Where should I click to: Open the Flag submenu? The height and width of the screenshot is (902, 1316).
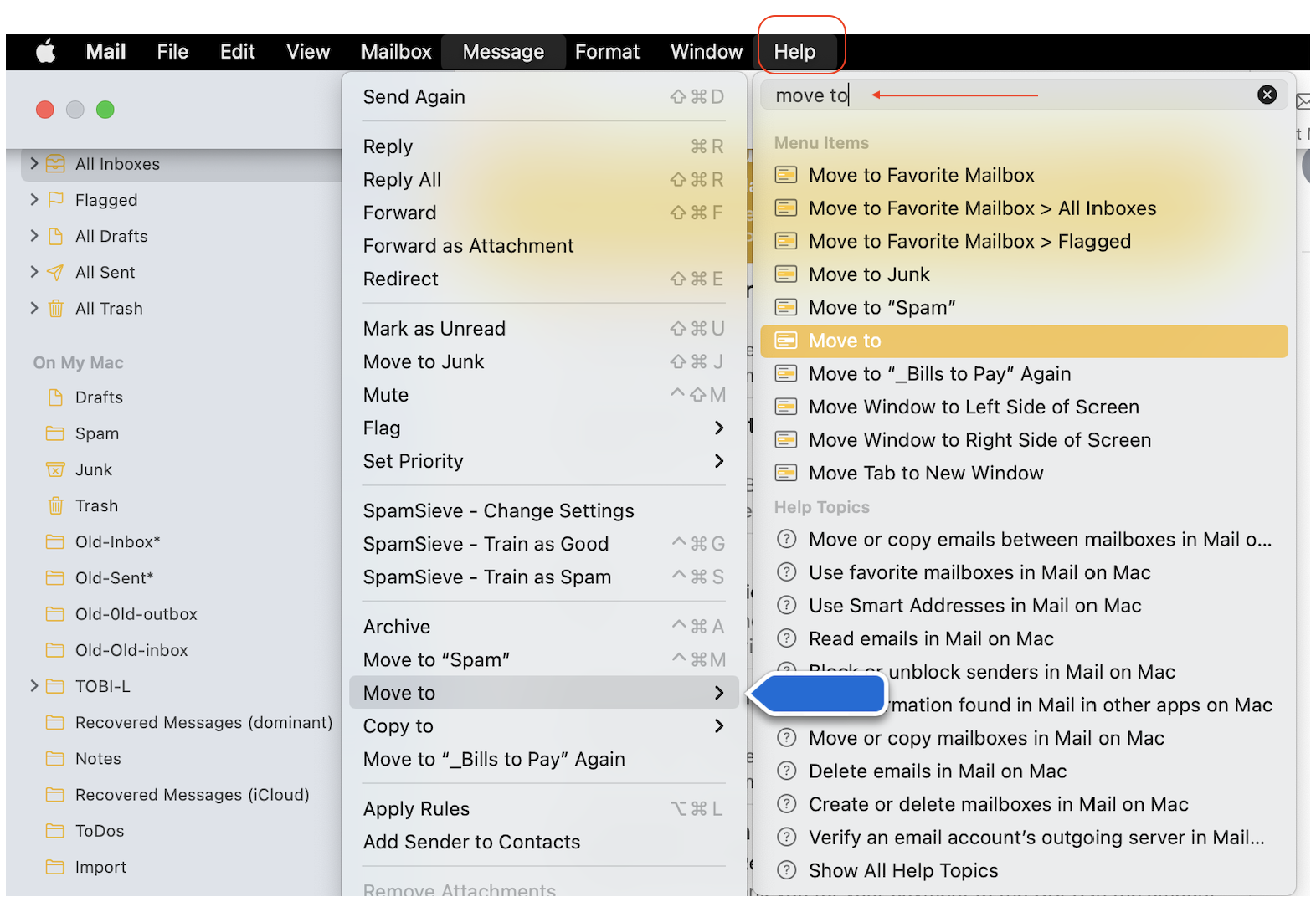click(x=544, y=428)
